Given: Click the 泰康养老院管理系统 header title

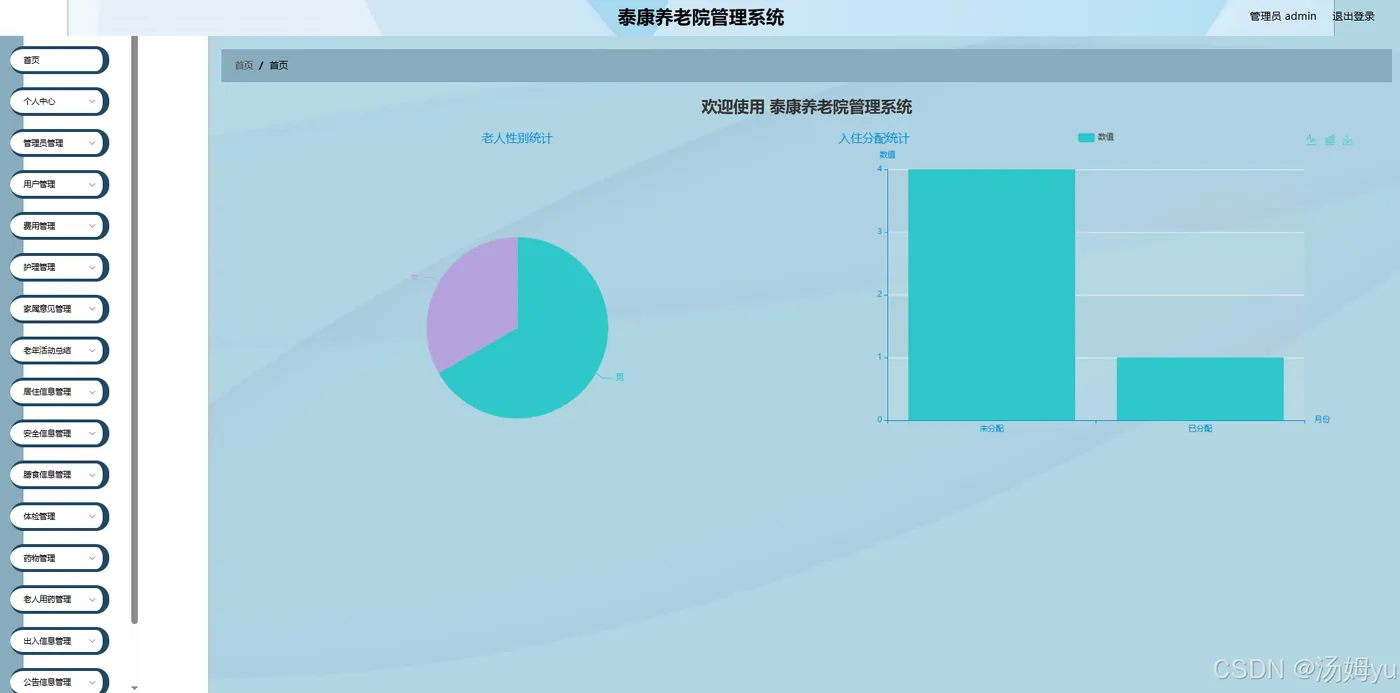Looking at the screenshot, I should click(701, 17).
